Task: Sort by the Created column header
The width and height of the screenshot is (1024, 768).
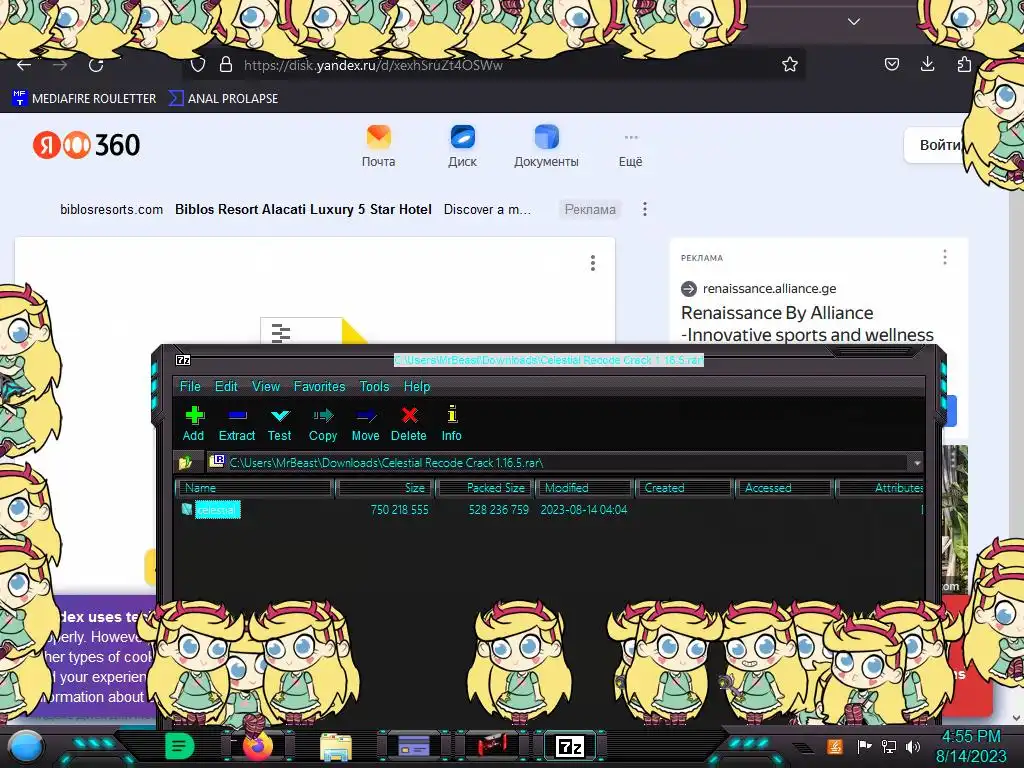Action: 684,488
